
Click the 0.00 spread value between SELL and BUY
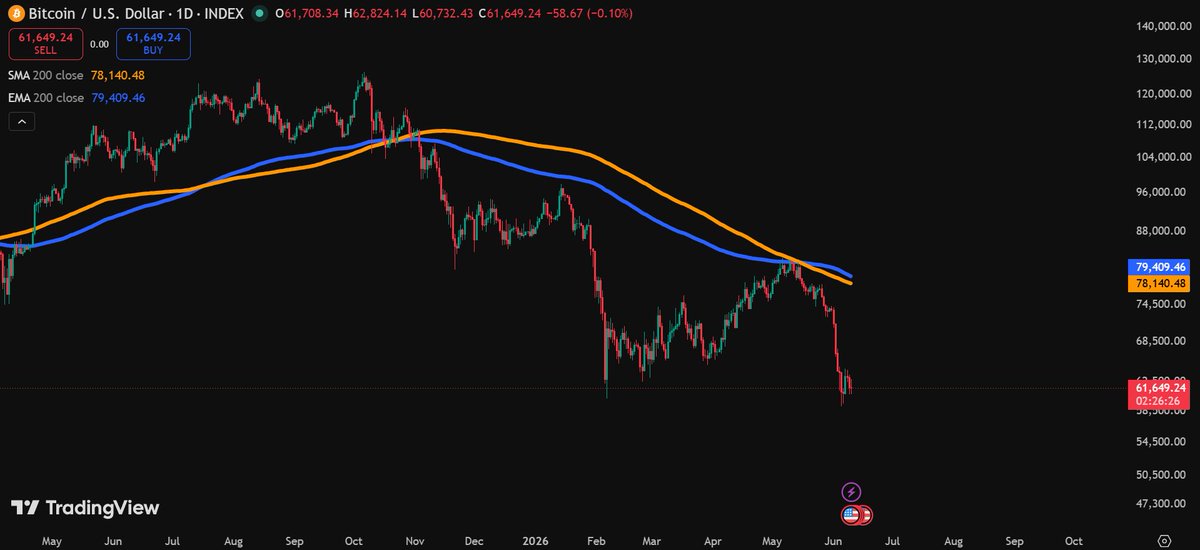[99, 44]
